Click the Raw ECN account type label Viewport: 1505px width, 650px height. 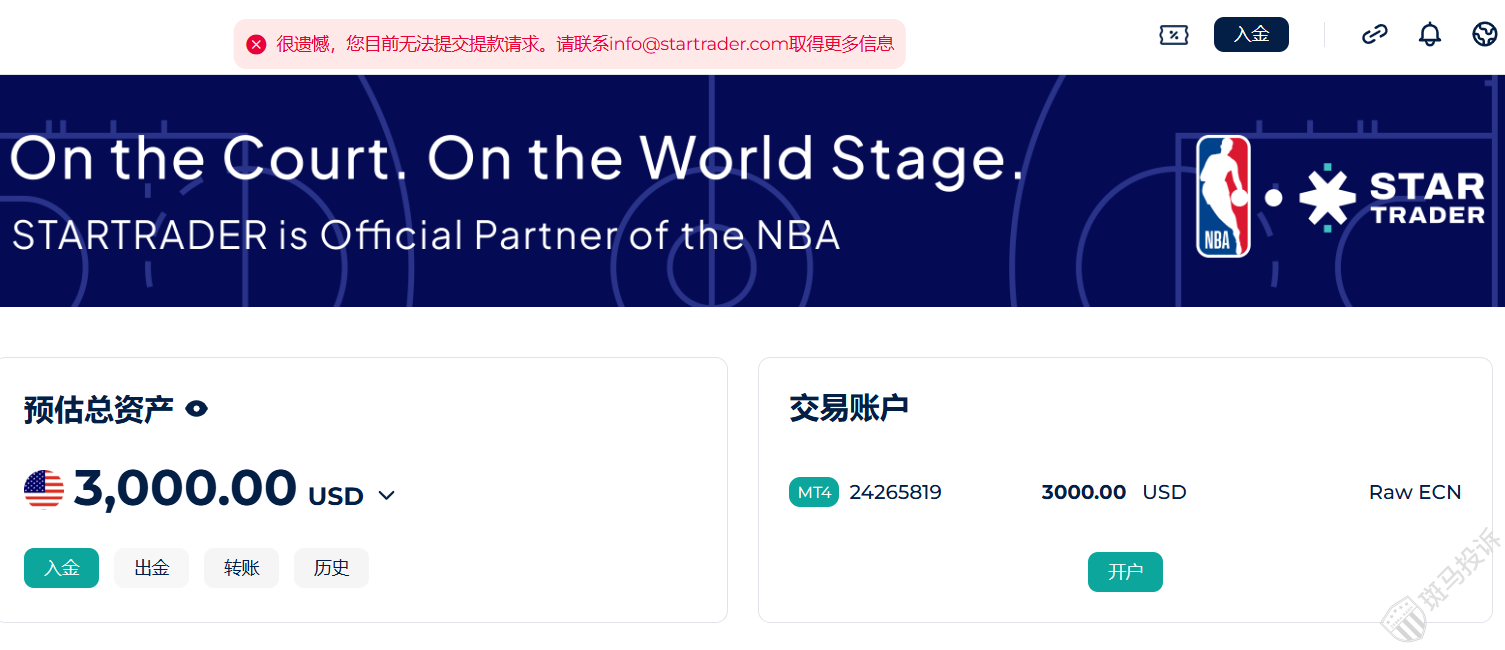tap(1415, 492)
